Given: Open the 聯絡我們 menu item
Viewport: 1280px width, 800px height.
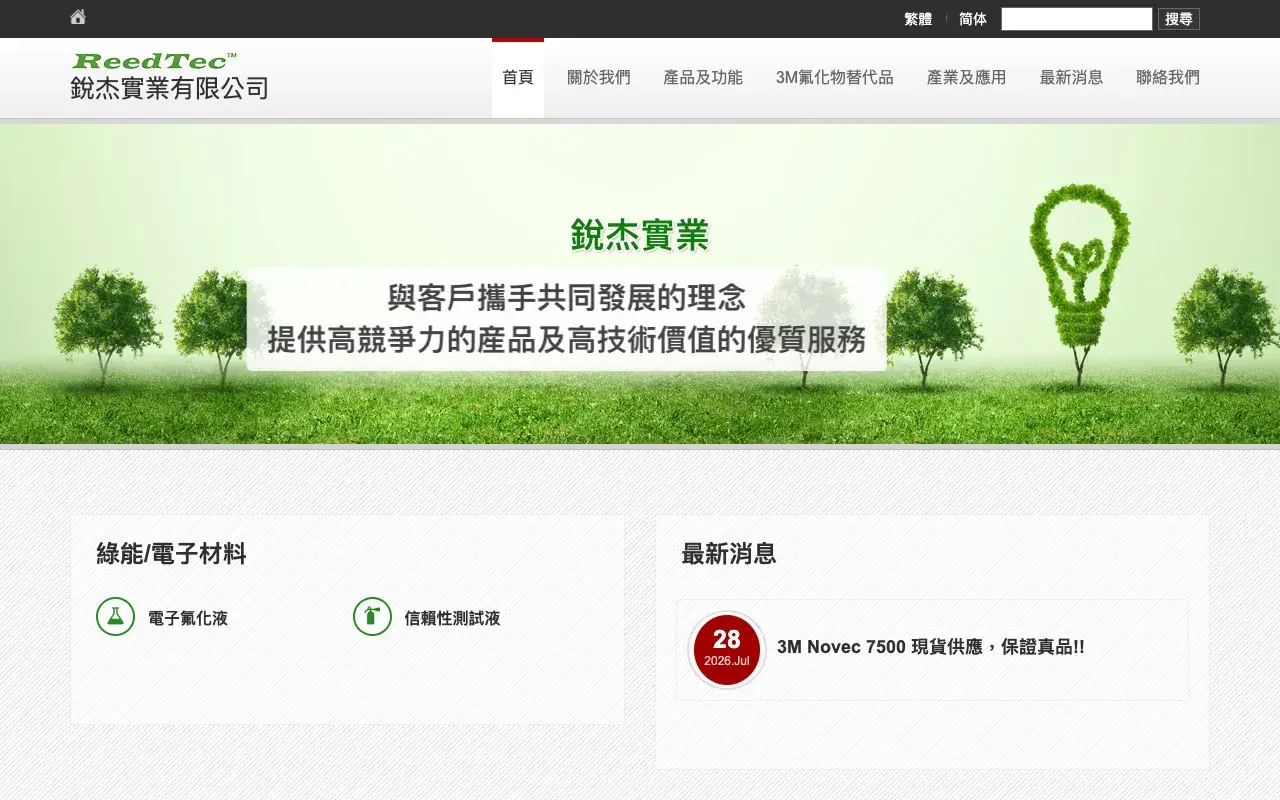Looking at the screenshot, I should tap(1168, 78).
